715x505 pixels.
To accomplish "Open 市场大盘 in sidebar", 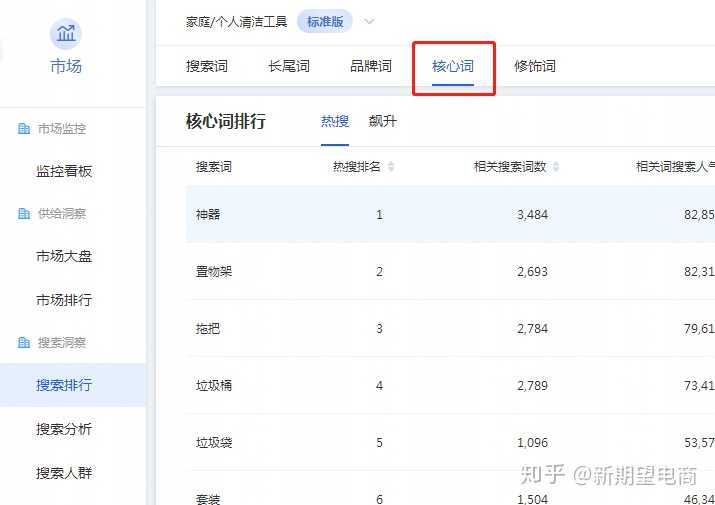I will (64, 256).
